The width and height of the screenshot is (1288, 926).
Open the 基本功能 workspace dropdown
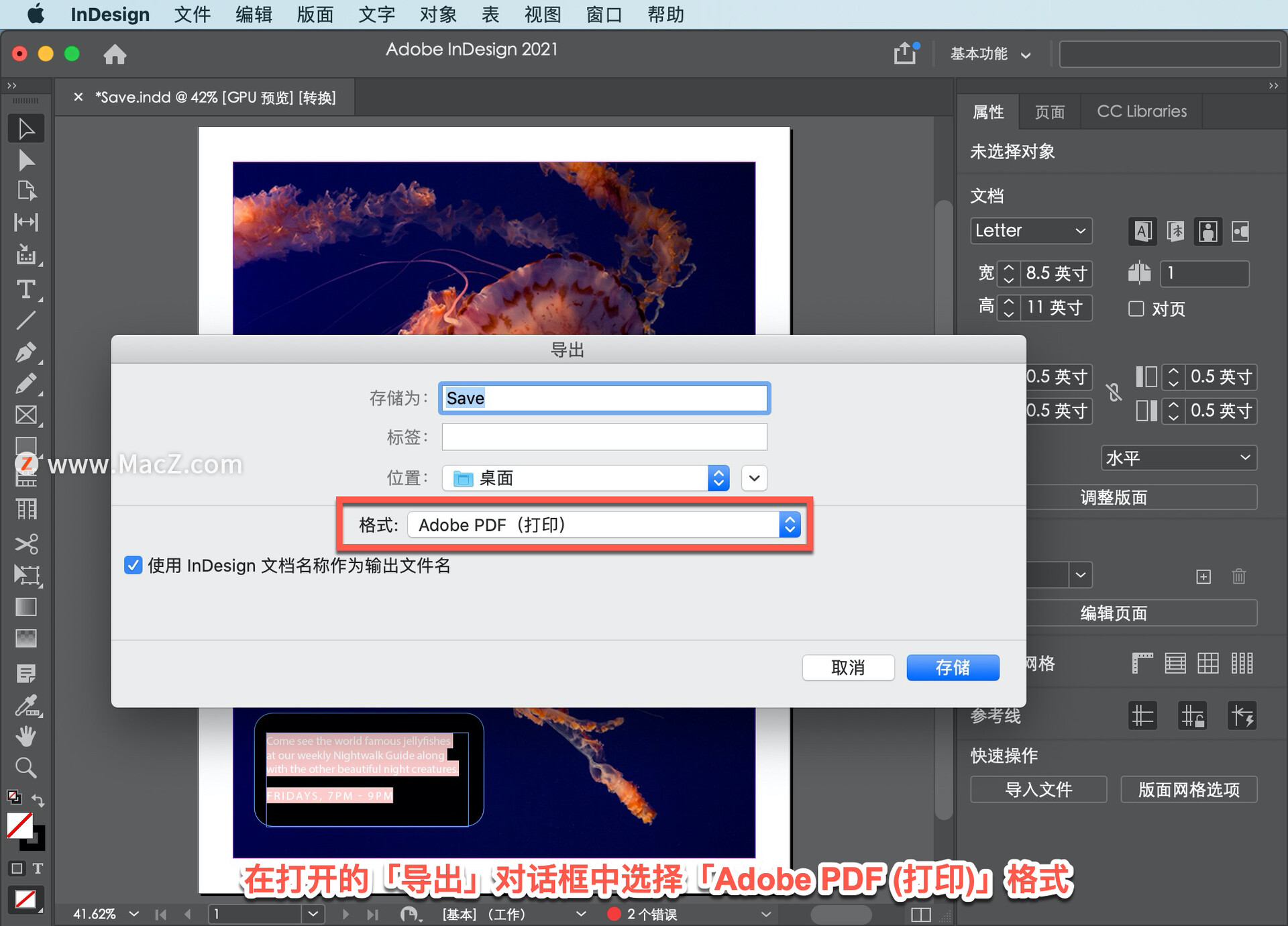point(990,54)
